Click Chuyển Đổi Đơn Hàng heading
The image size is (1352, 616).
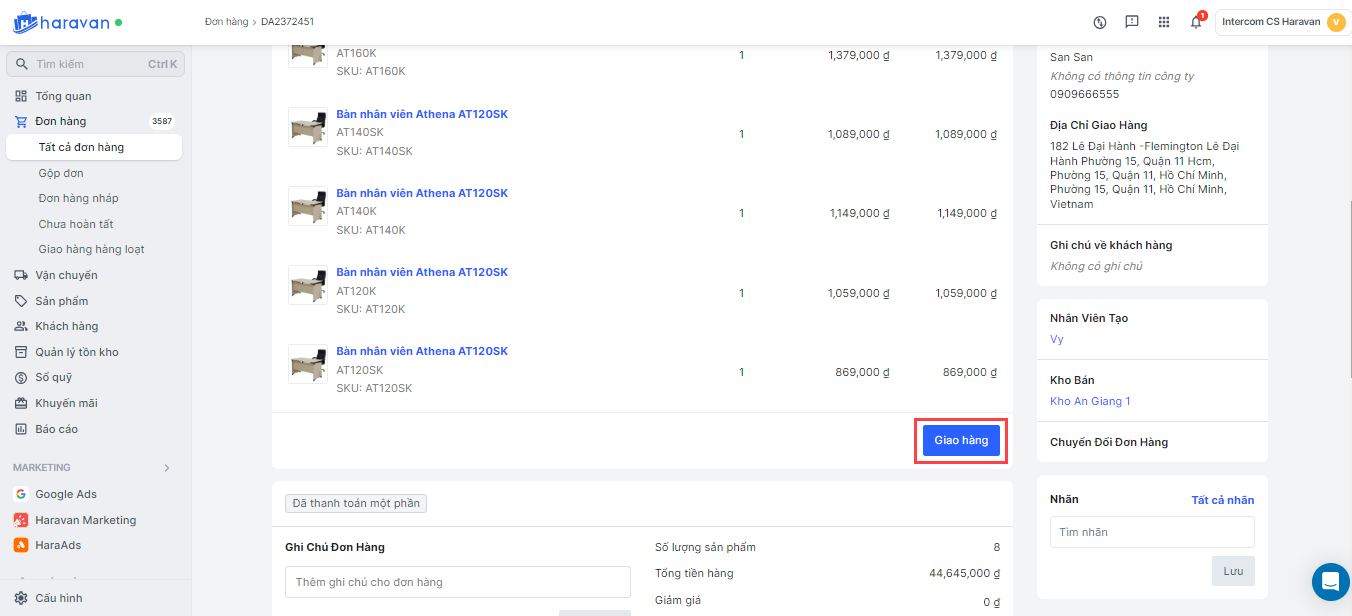click(1109, 442)
